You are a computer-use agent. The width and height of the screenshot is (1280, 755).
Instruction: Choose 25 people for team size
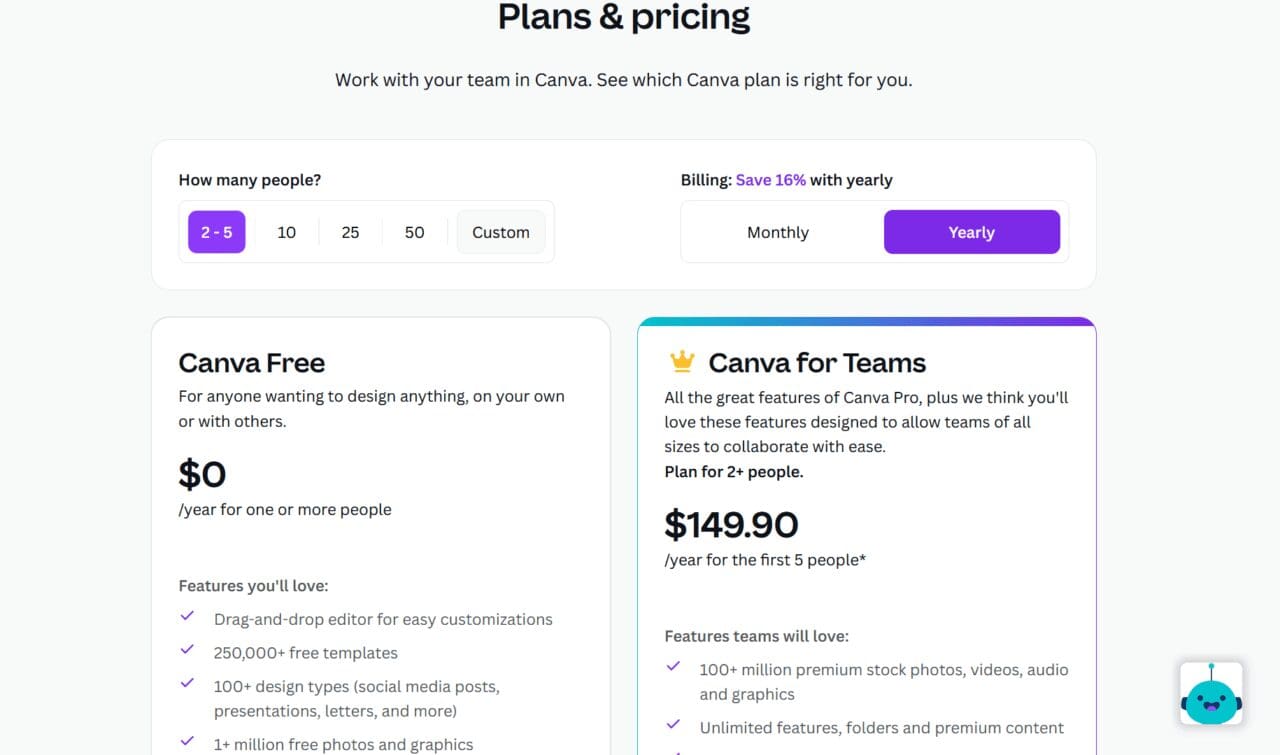click(350, 231)
